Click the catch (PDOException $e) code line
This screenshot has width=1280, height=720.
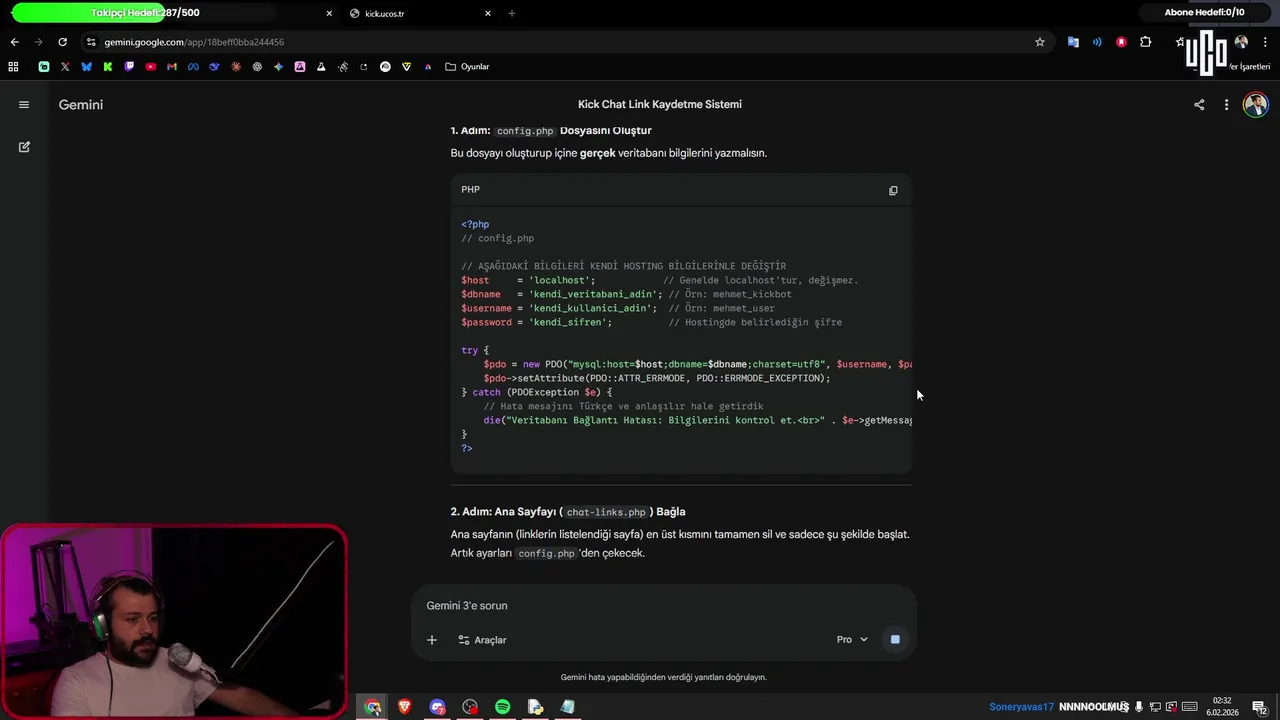(537, 392)
